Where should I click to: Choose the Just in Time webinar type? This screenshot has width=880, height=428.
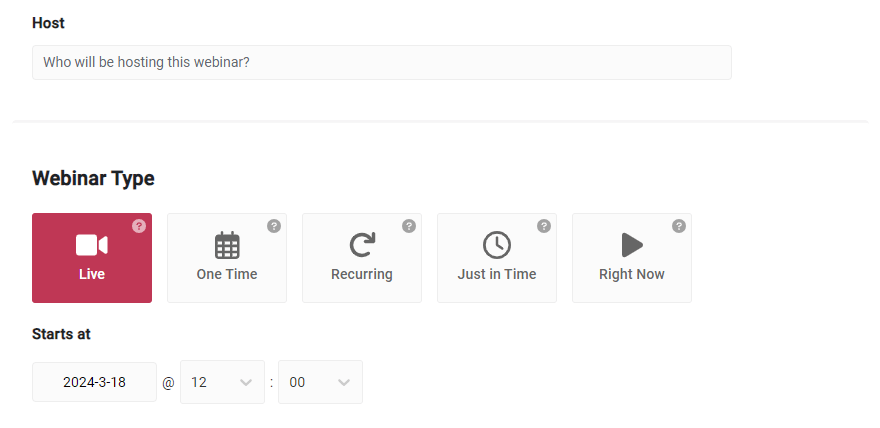(x=497, y=258)
